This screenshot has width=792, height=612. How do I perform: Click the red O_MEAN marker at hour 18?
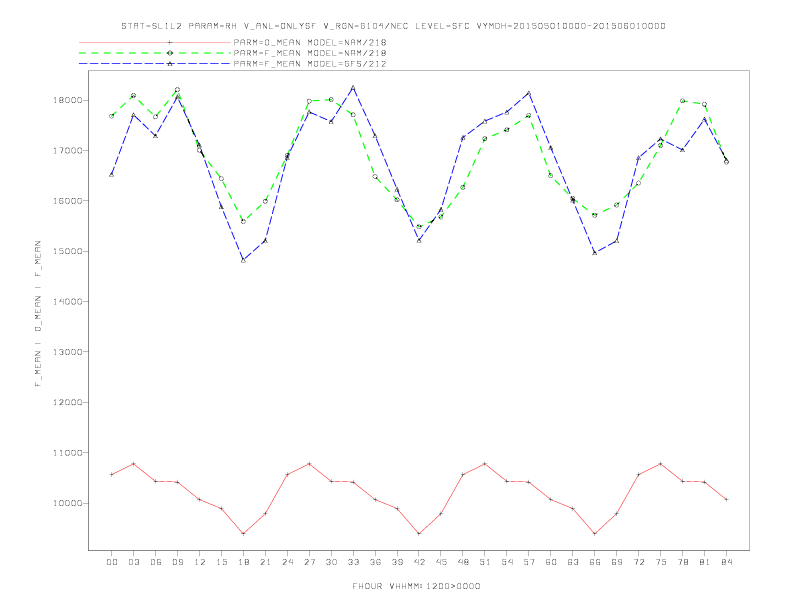pos(243,534)
